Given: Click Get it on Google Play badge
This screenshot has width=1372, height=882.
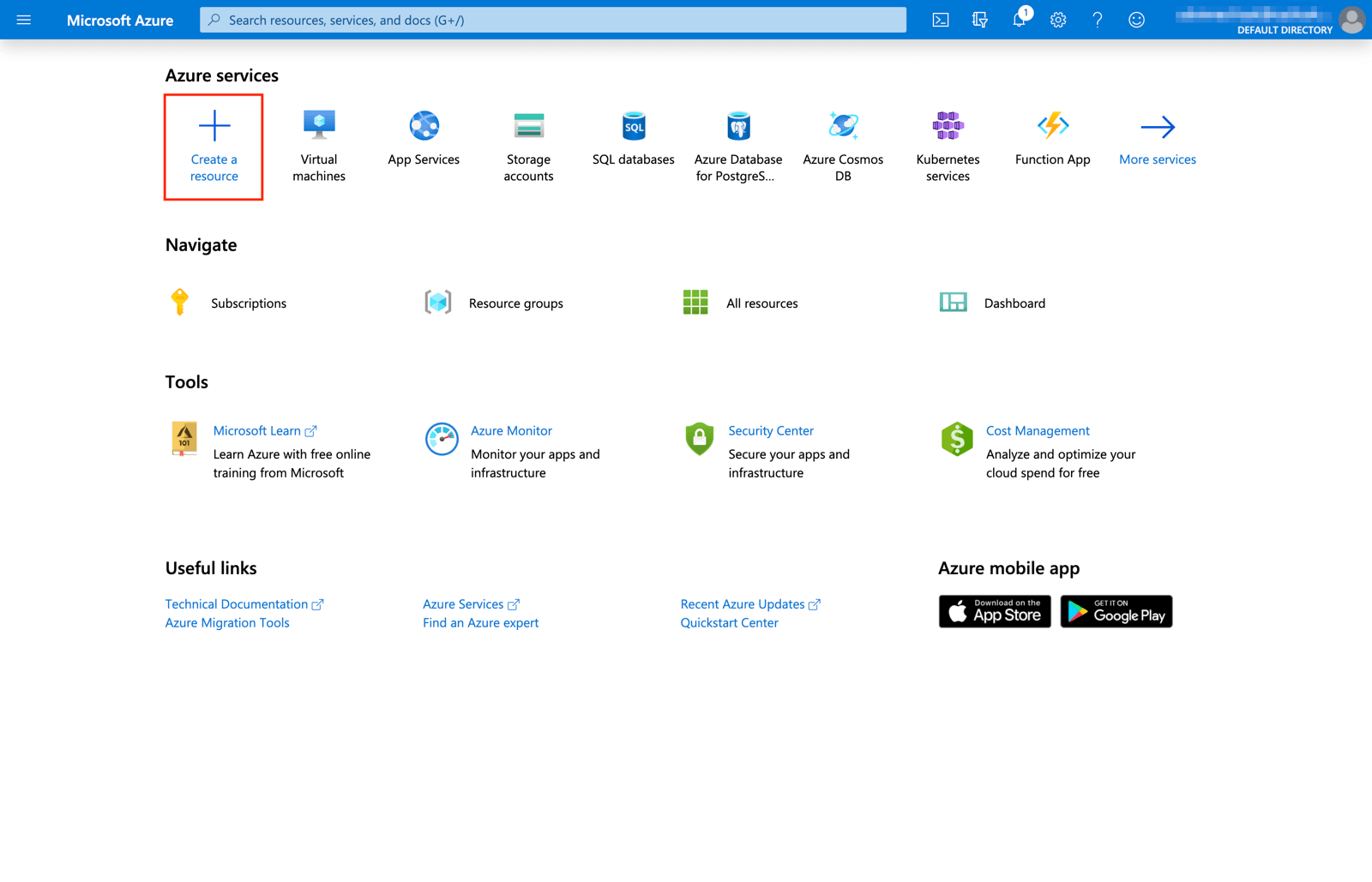Looking at the screenshot, I should pyautogui.click(x=1116, y=611).
